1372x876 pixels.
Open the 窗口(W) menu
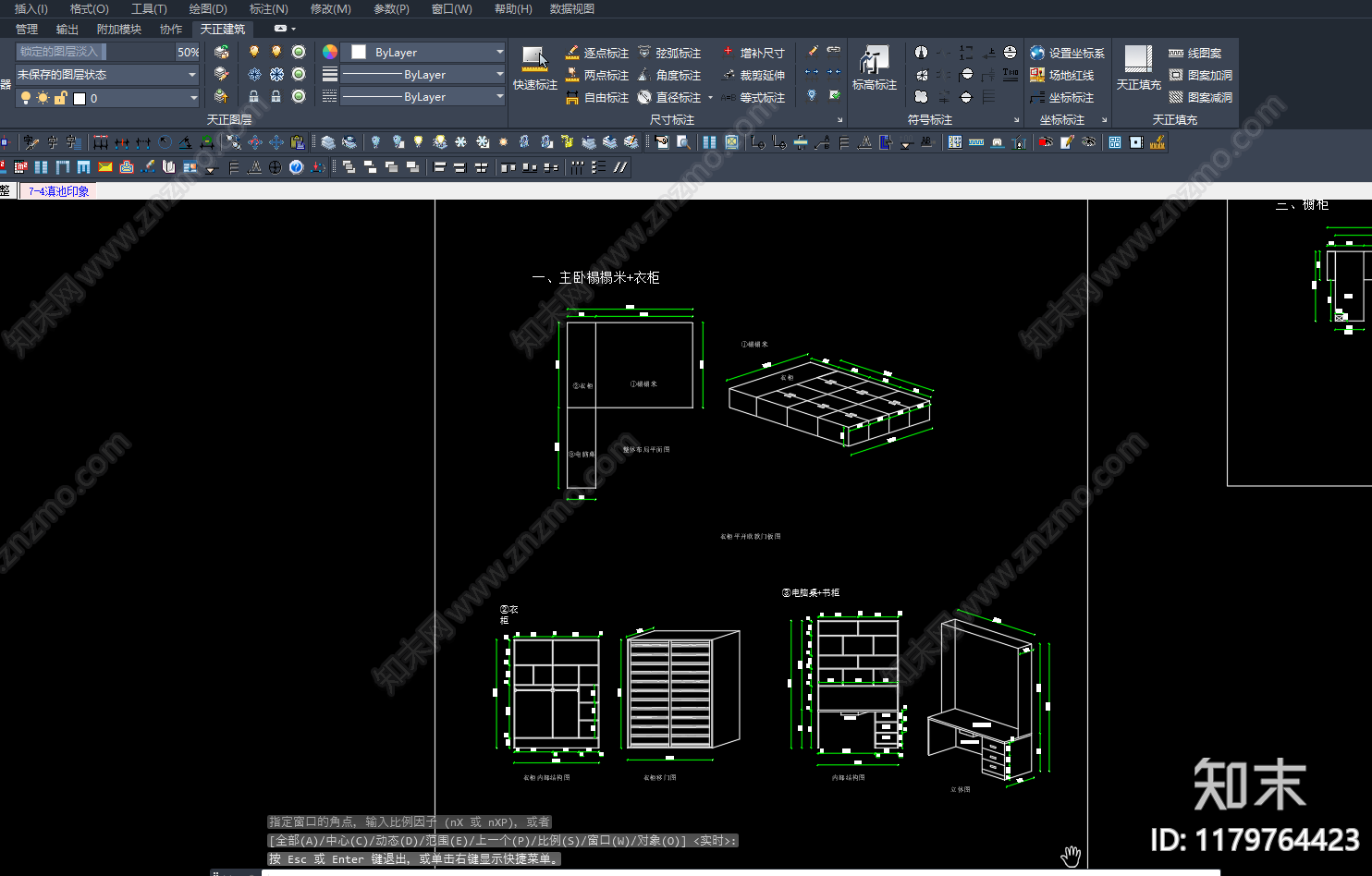451,8
